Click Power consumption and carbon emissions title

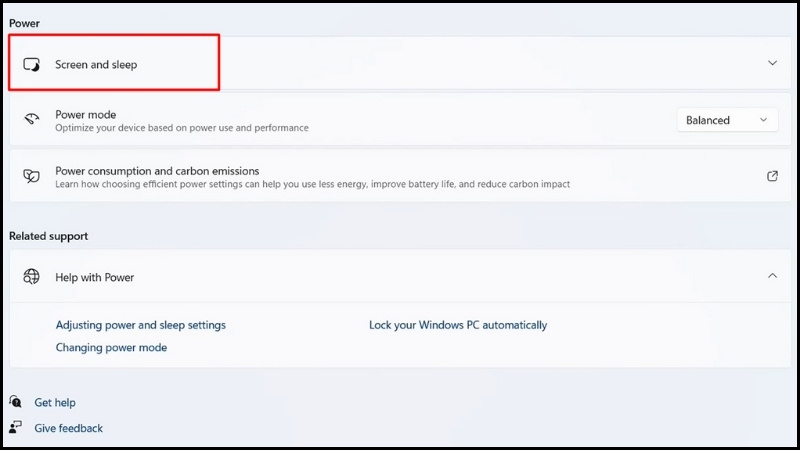157,171
